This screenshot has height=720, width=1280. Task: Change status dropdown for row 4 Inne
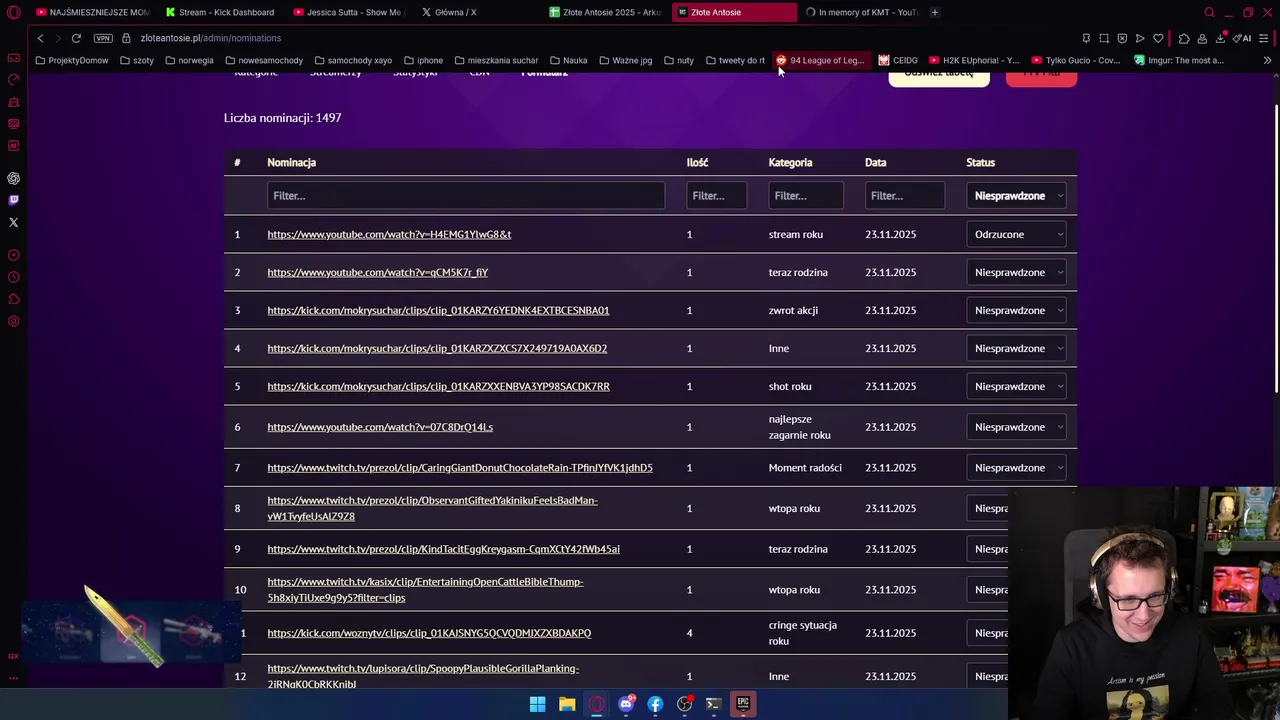(x=1018, y=348)
